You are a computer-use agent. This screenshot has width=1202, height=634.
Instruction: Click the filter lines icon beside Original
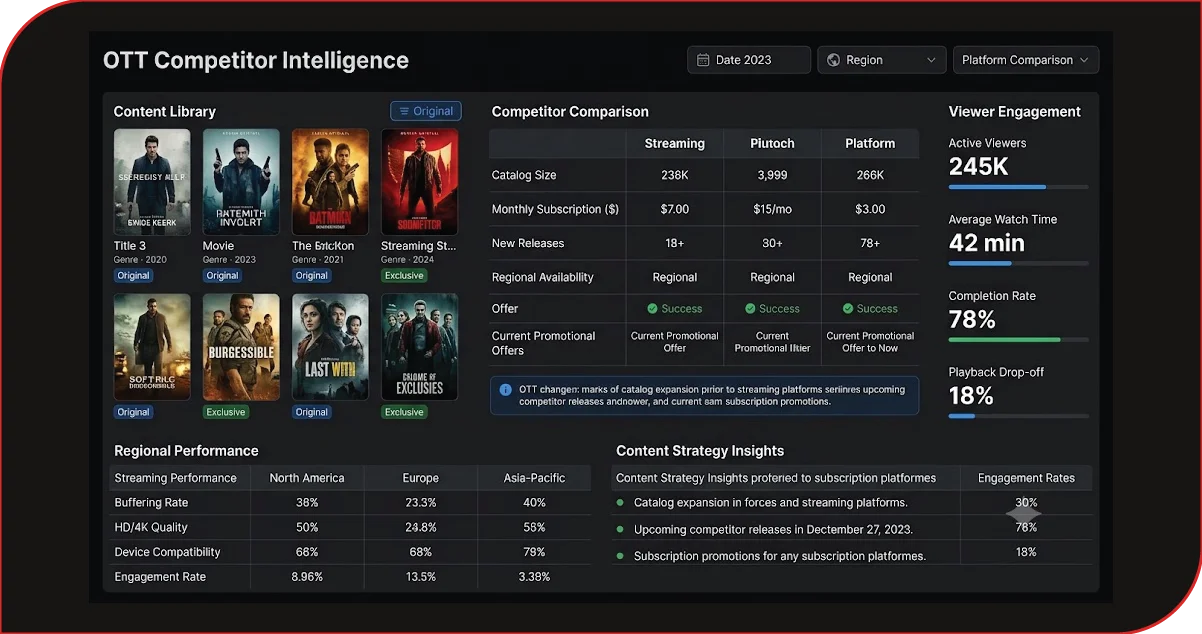click(404, 111)
